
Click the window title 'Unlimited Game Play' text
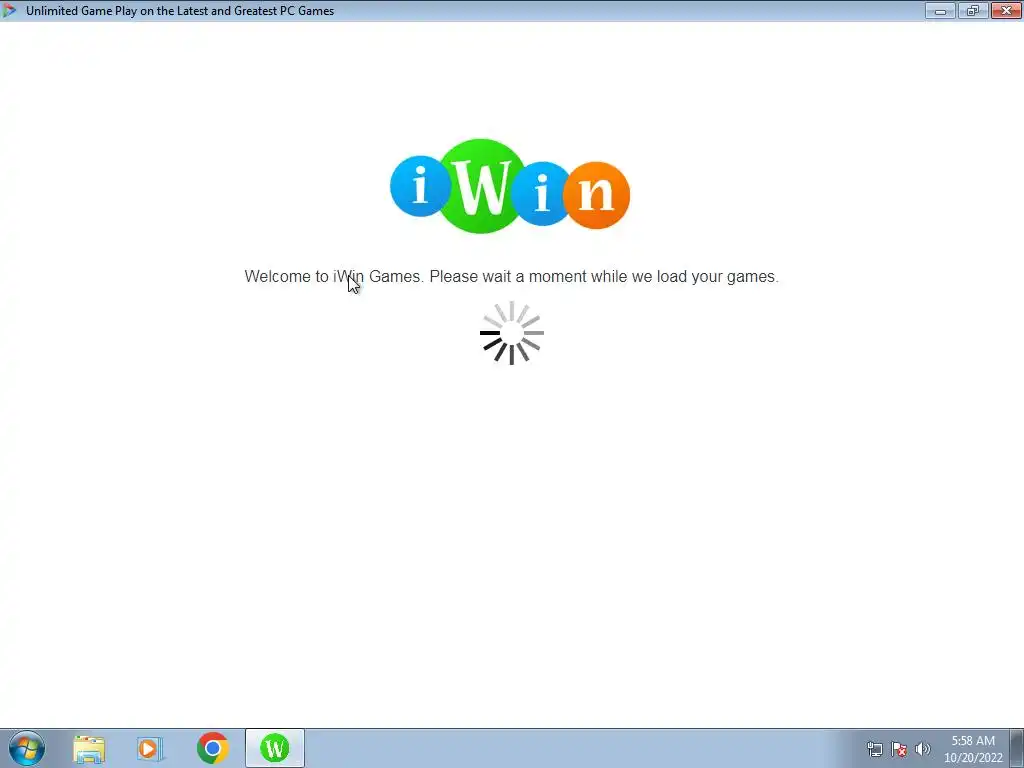coord(180,10)
